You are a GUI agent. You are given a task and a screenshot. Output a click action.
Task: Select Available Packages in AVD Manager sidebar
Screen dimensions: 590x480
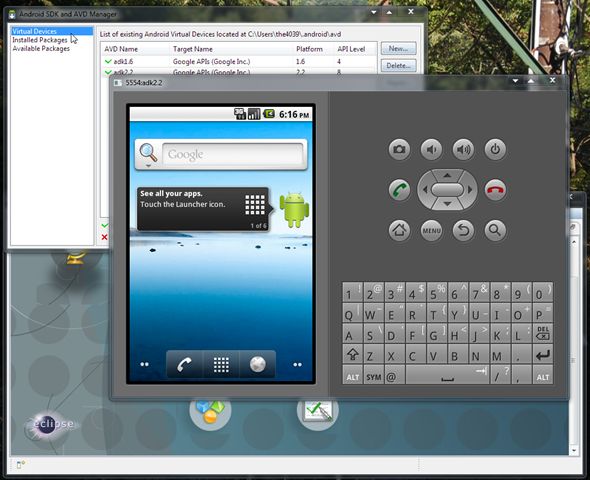(x=41, y=49)
